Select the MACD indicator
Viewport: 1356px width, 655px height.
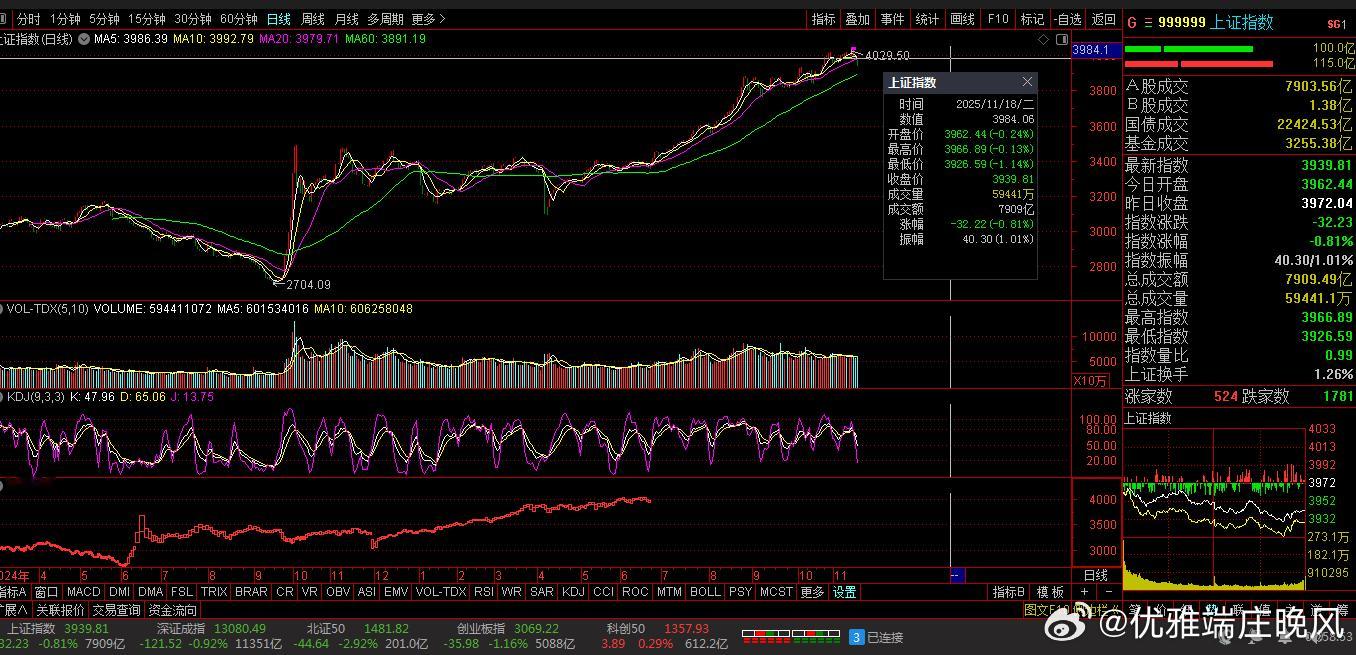click(84, 592)
